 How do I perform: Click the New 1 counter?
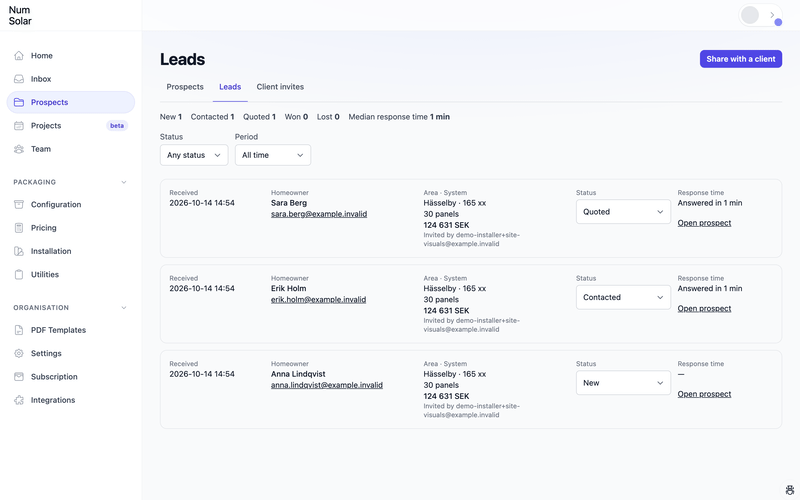(171, 117)
